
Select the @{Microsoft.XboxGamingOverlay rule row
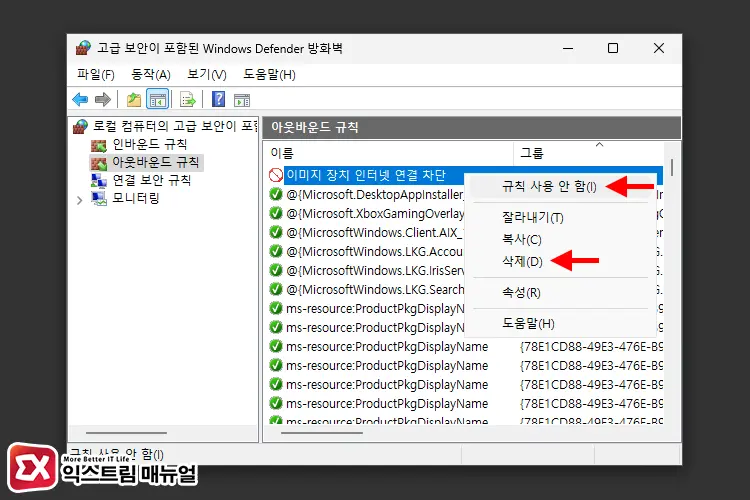[375, 213]
